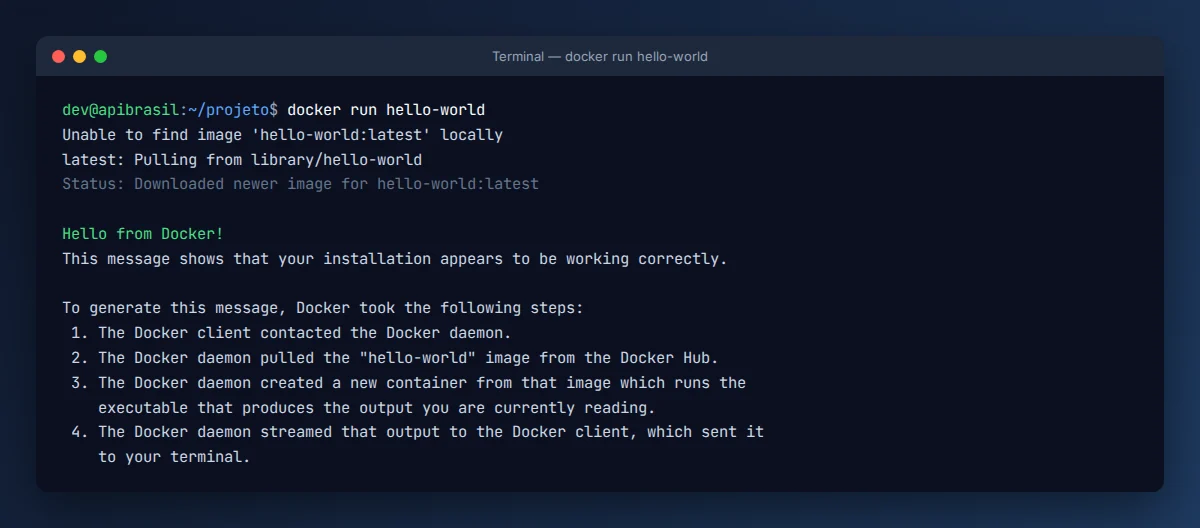
Task: Click step 3 'created a new container' line
Action: [408, 383]
